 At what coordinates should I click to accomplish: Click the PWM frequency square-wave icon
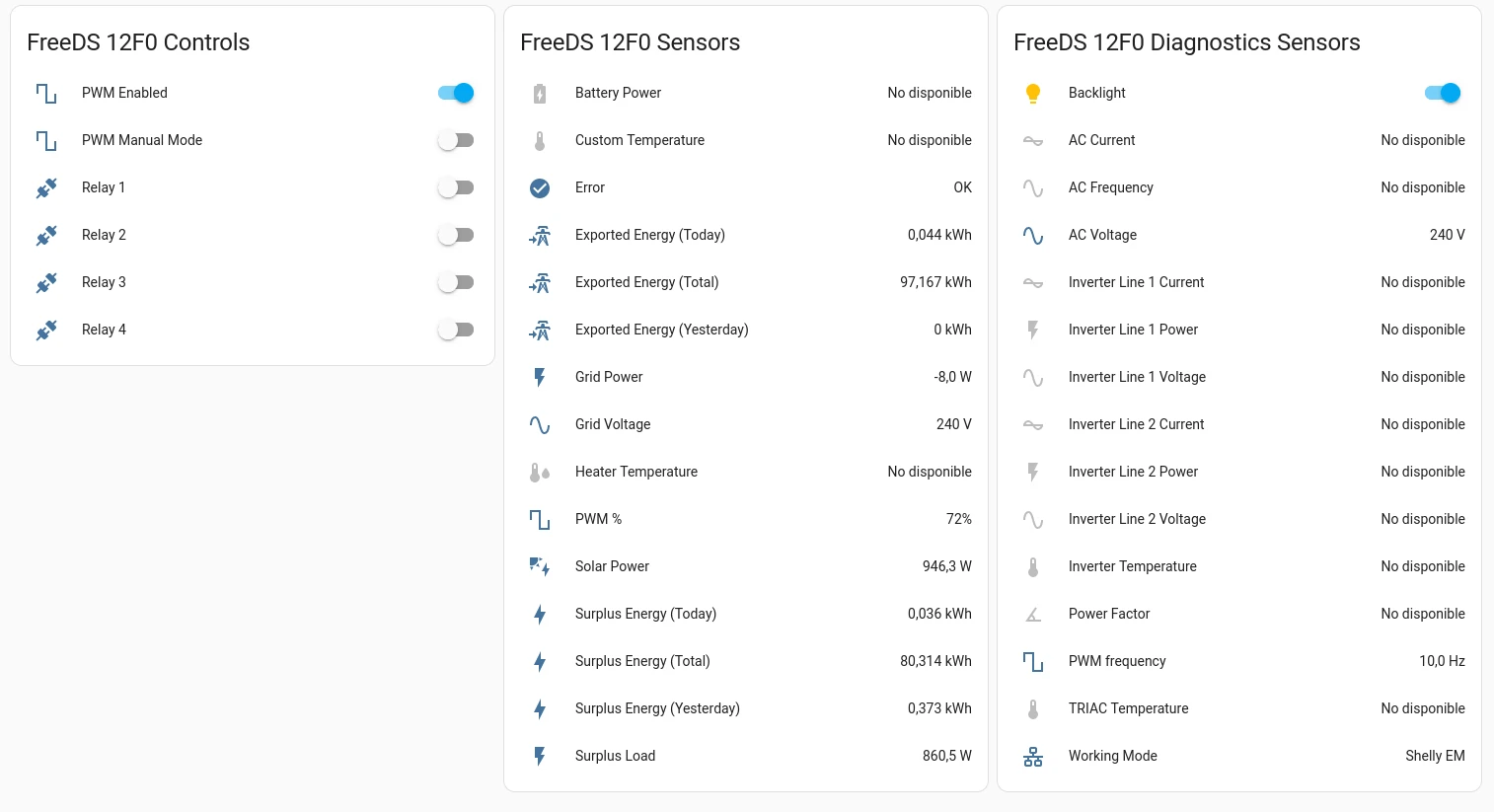[x=1033, y=661]
